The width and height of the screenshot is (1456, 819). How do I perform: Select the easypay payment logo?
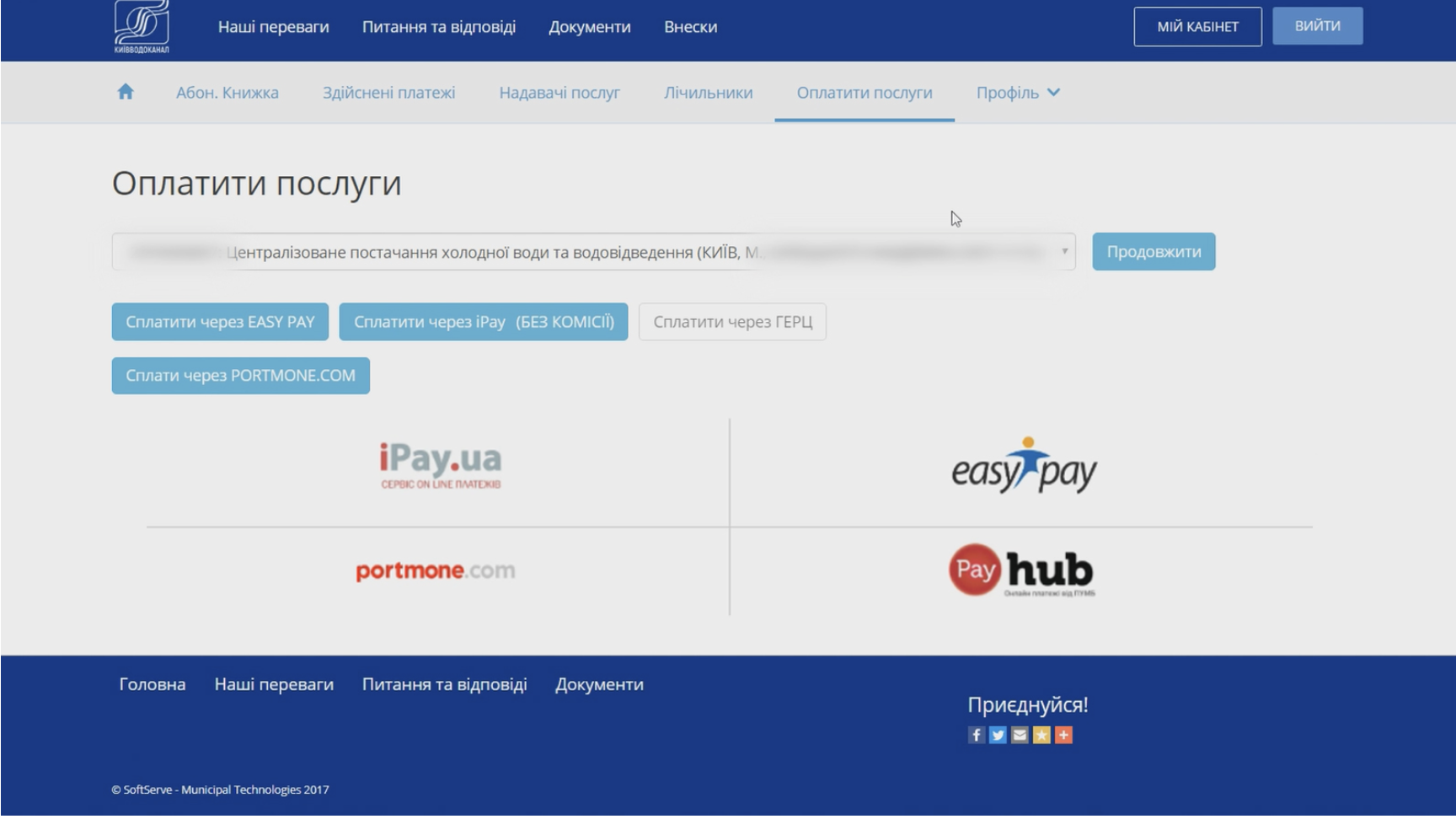point(1024,466)
